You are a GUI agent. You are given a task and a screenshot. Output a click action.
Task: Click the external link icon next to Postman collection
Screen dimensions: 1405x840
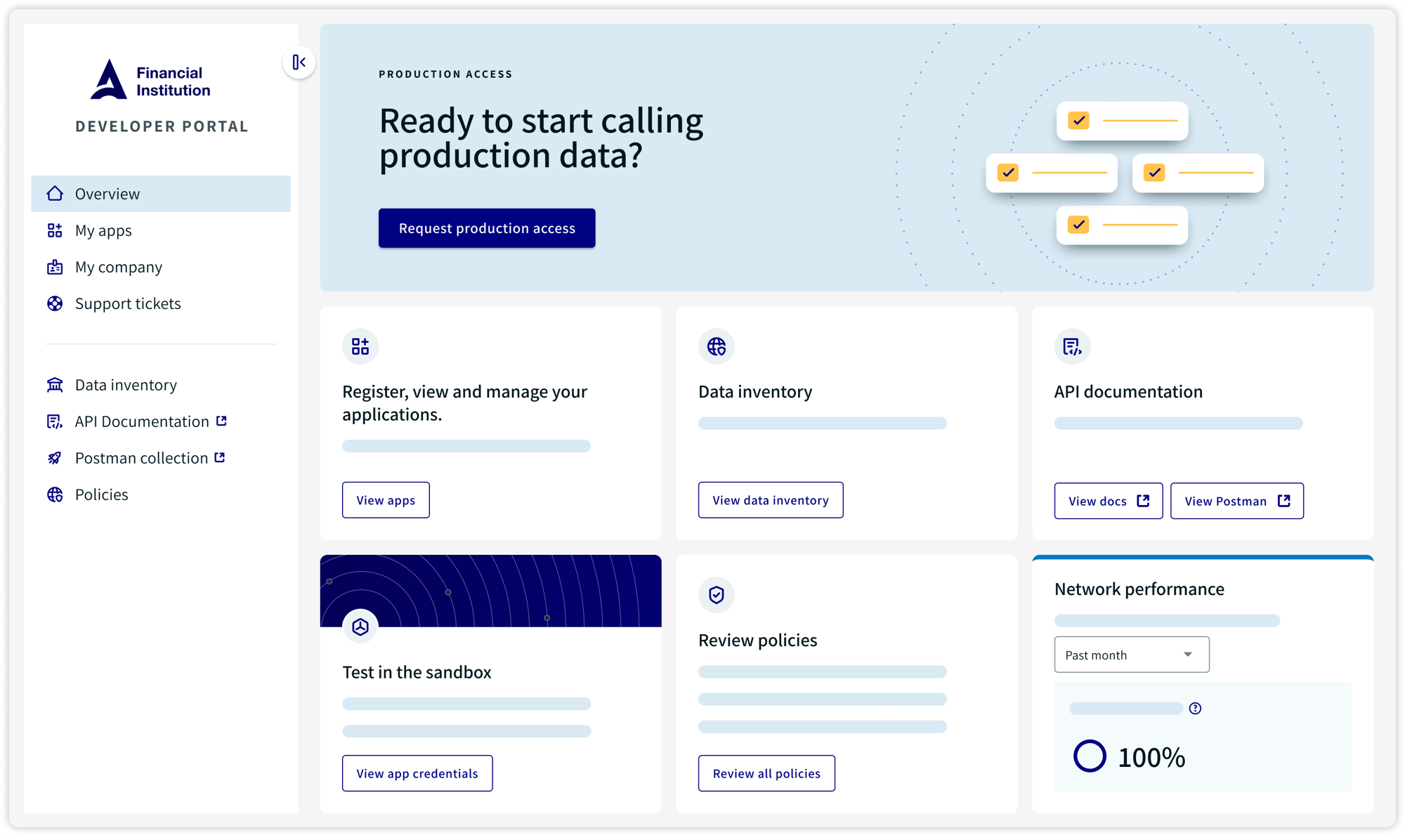point(220,457)
